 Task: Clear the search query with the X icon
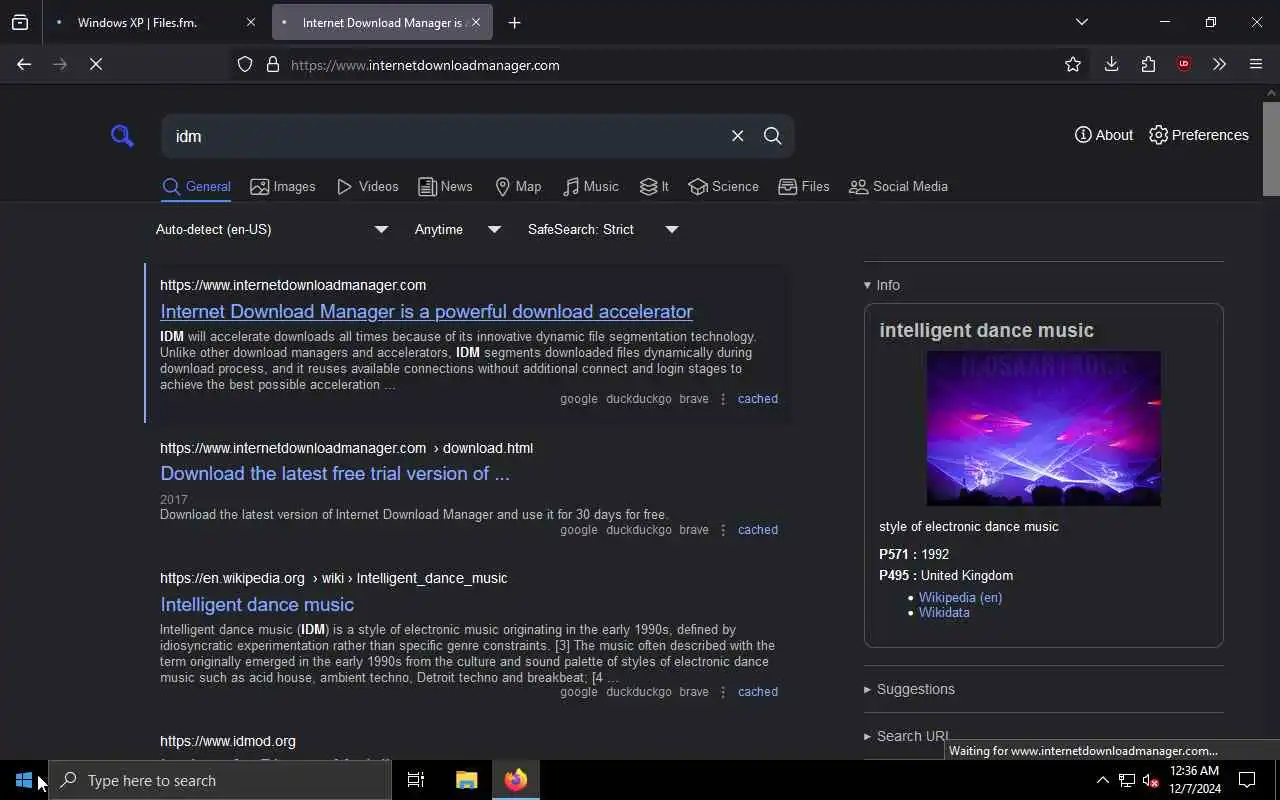click(x=737, y=136)
